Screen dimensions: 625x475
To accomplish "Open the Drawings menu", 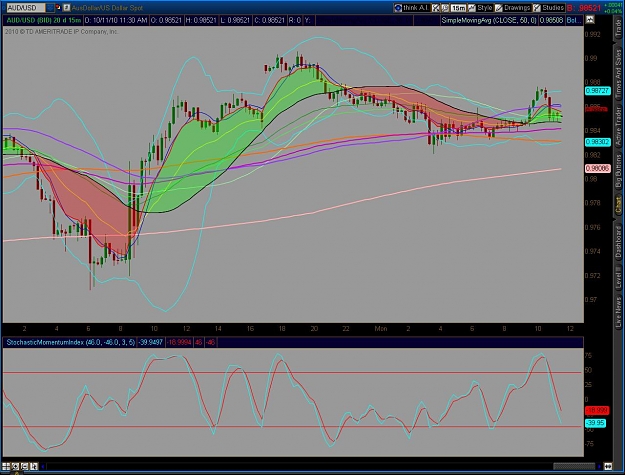I will [513, 8].
